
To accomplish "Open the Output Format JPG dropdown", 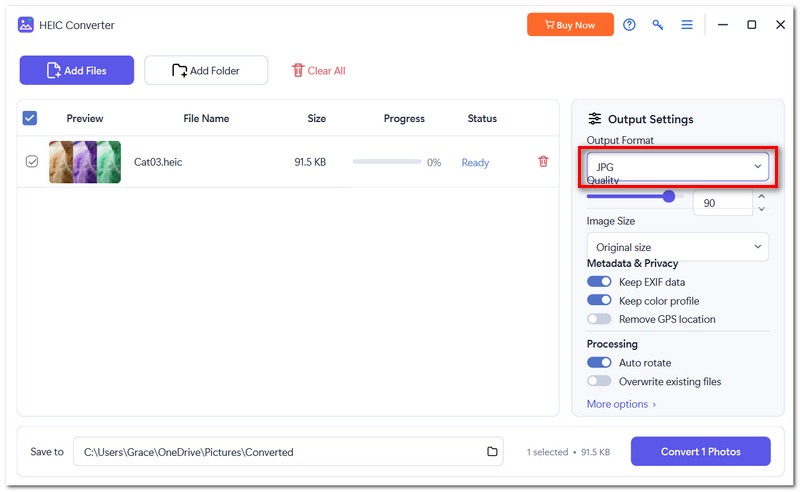I will [678, 166].
